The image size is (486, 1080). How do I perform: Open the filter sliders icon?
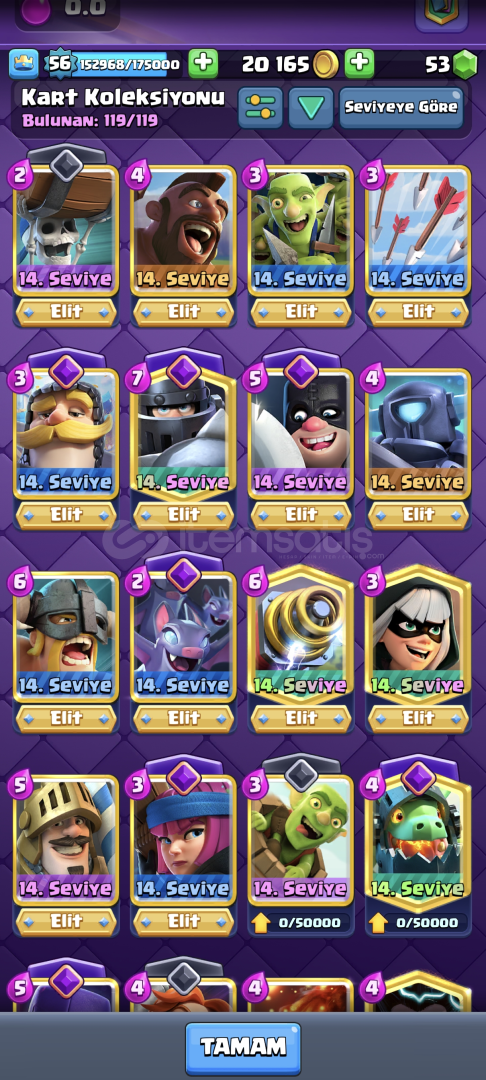(x=260, y=107)
